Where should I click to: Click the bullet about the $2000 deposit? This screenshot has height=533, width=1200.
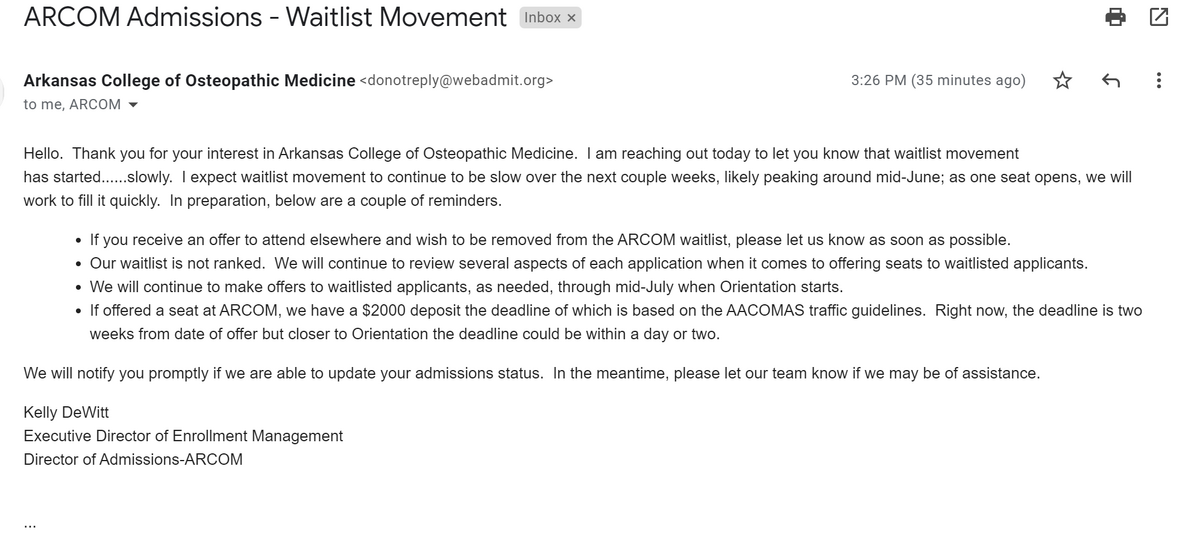(x=615, y=311)
